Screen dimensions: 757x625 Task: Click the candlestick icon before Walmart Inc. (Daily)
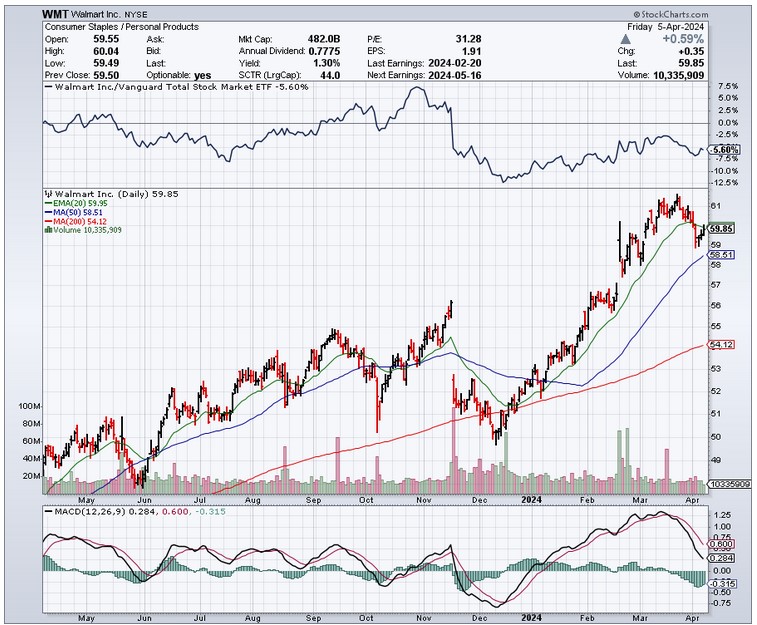coord(46,192)
